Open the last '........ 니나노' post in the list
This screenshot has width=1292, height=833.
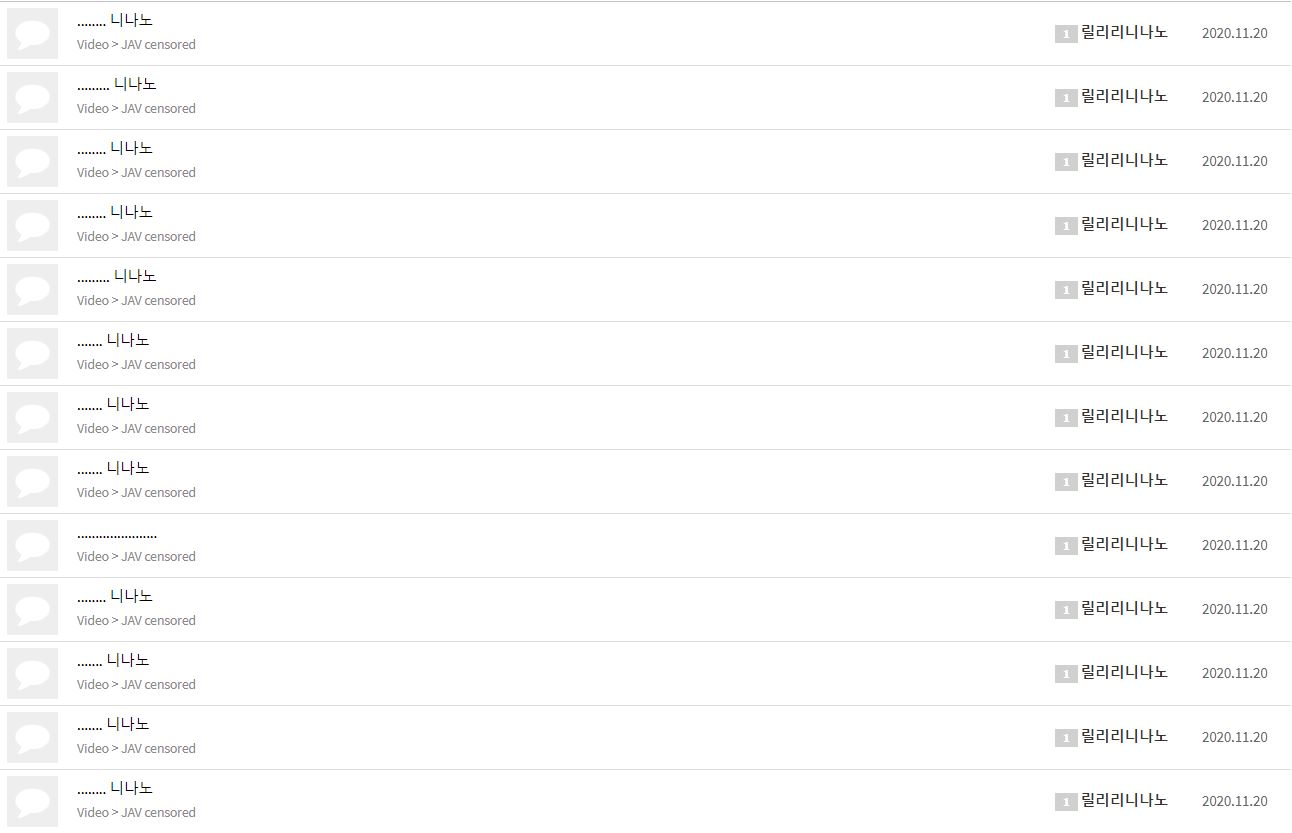(115, 789)
